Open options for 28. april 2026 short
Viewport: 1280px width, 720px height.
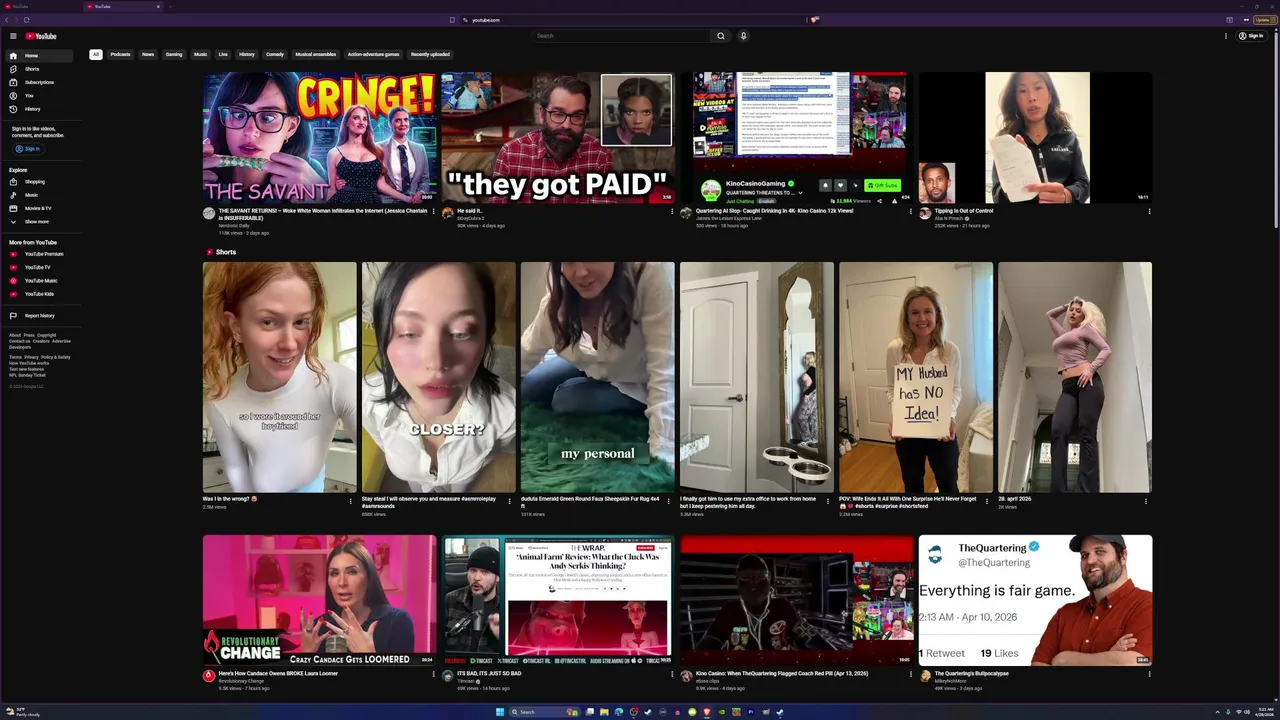click(x=1147, y=501)
